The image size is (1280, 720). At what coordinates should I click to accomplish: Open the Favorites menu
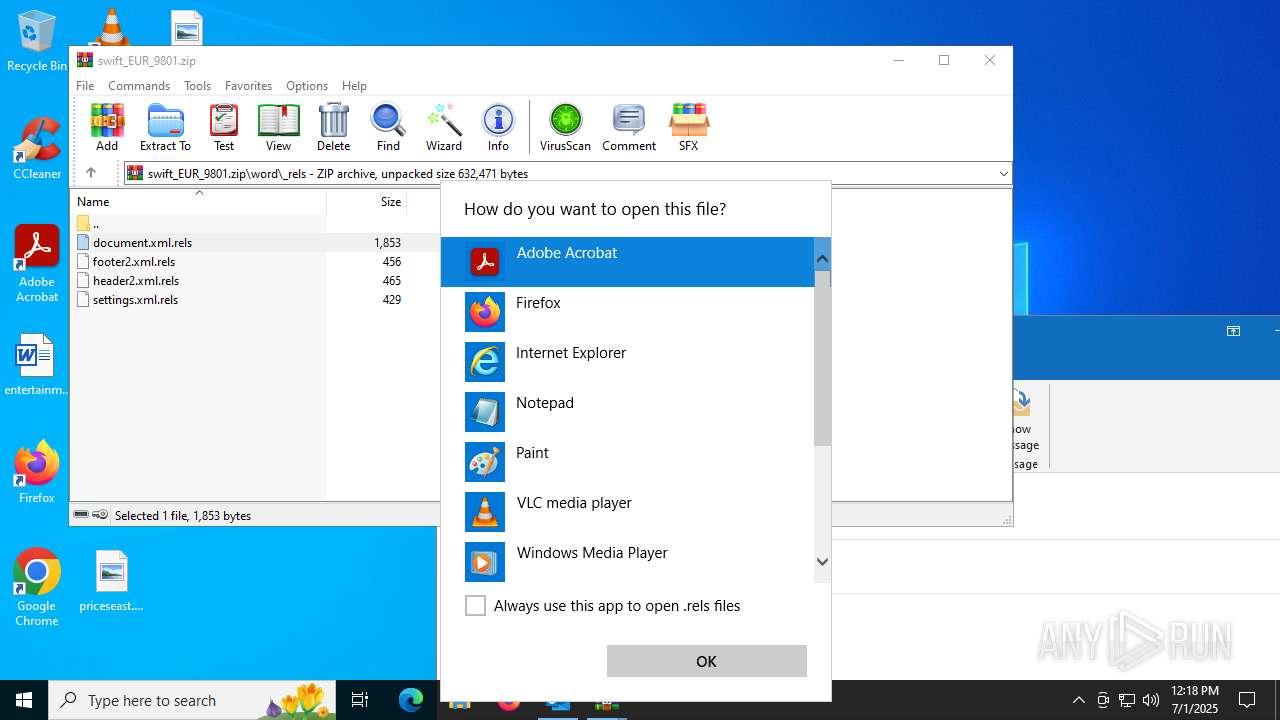tap(248, 86)
